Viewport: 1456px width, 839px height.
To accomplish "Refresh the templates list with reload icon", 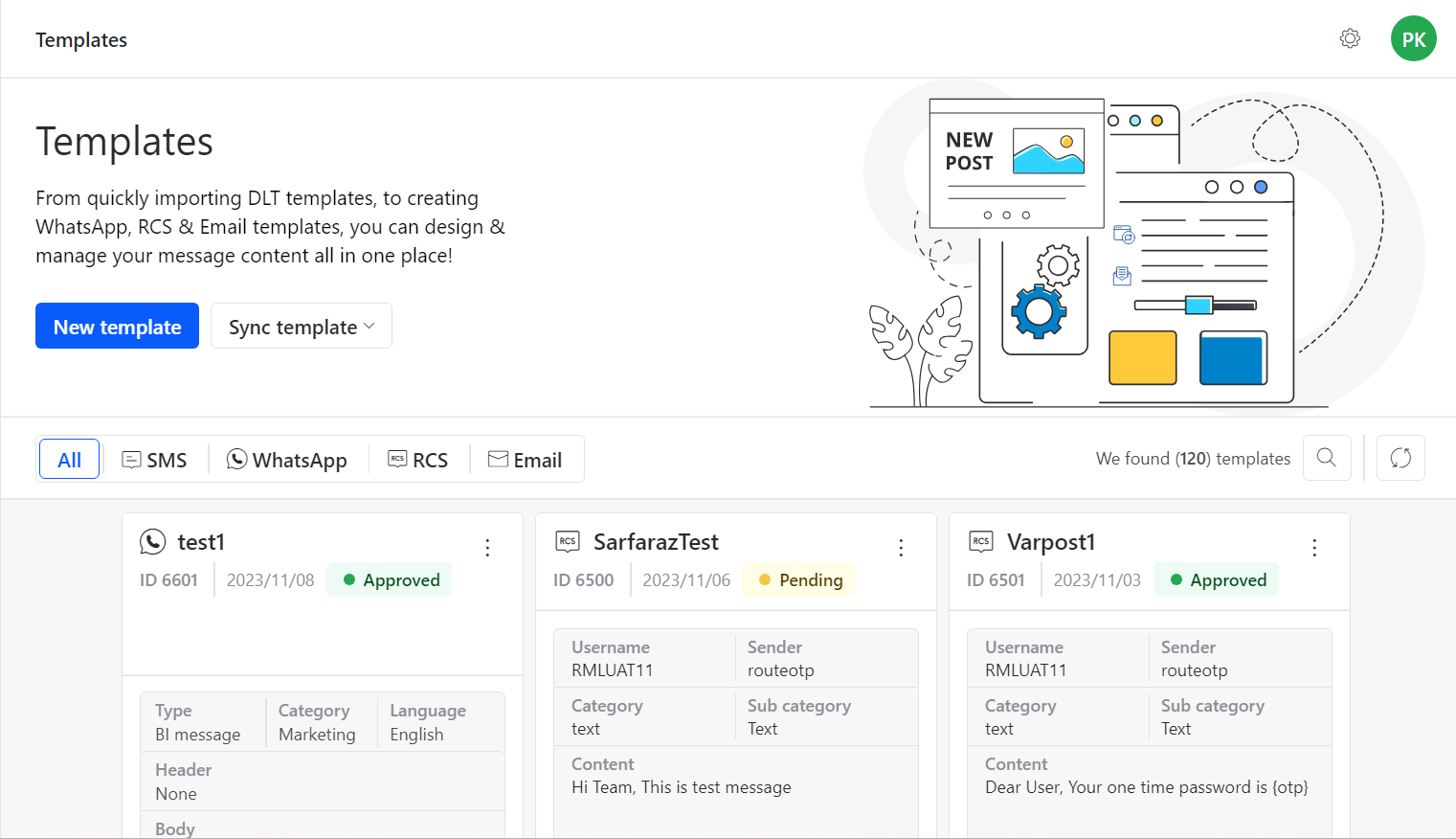I will coord(1400,458).
